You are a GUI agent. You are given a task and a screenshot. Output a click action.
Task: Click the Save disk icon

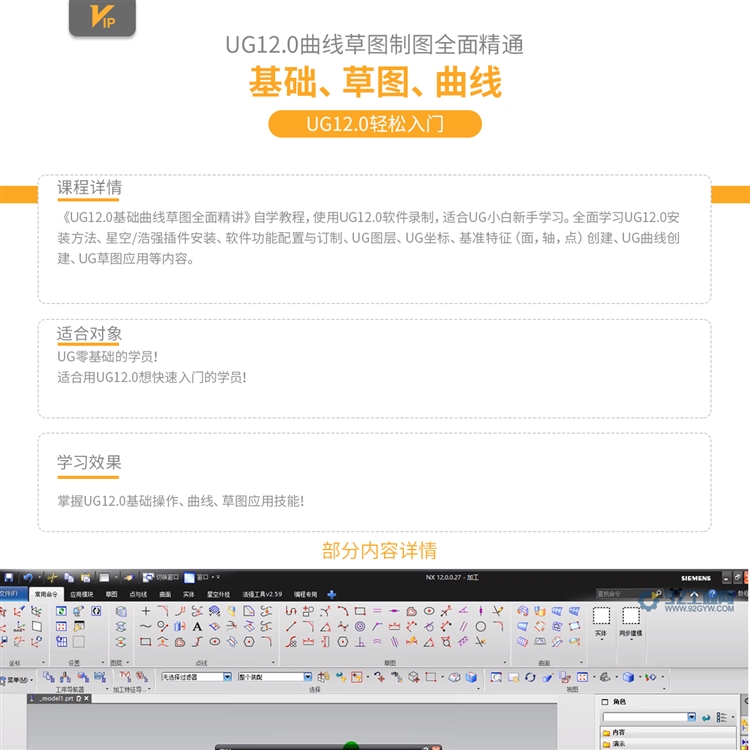pos(9,577)
